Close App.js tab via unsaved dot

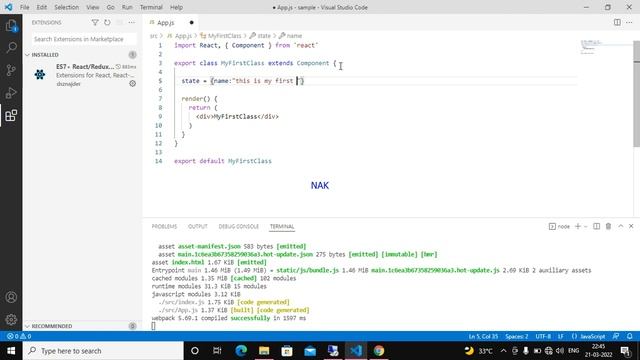click(x=191, y=23)
